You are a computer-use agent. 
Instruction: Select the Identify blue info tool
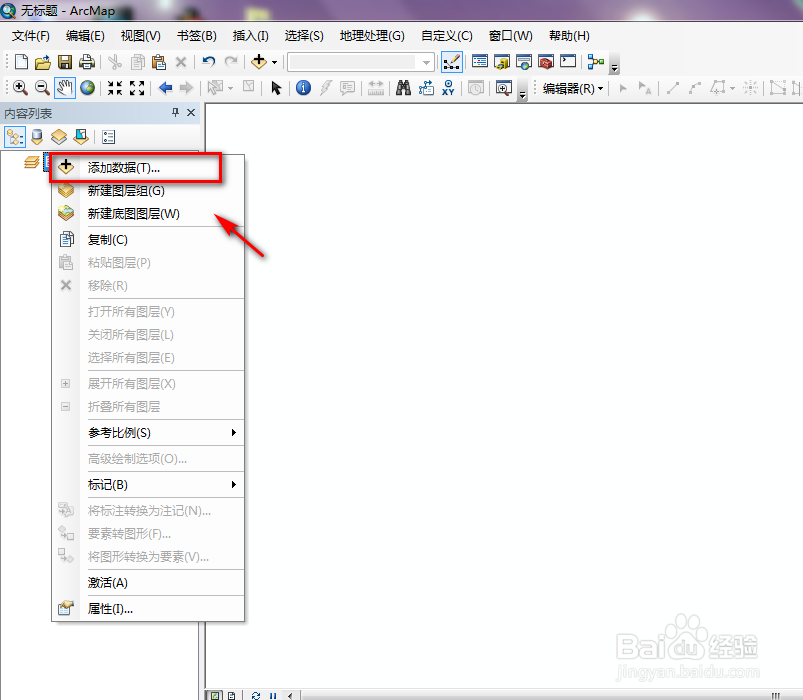pyautogui.click(x=303, y=88)
